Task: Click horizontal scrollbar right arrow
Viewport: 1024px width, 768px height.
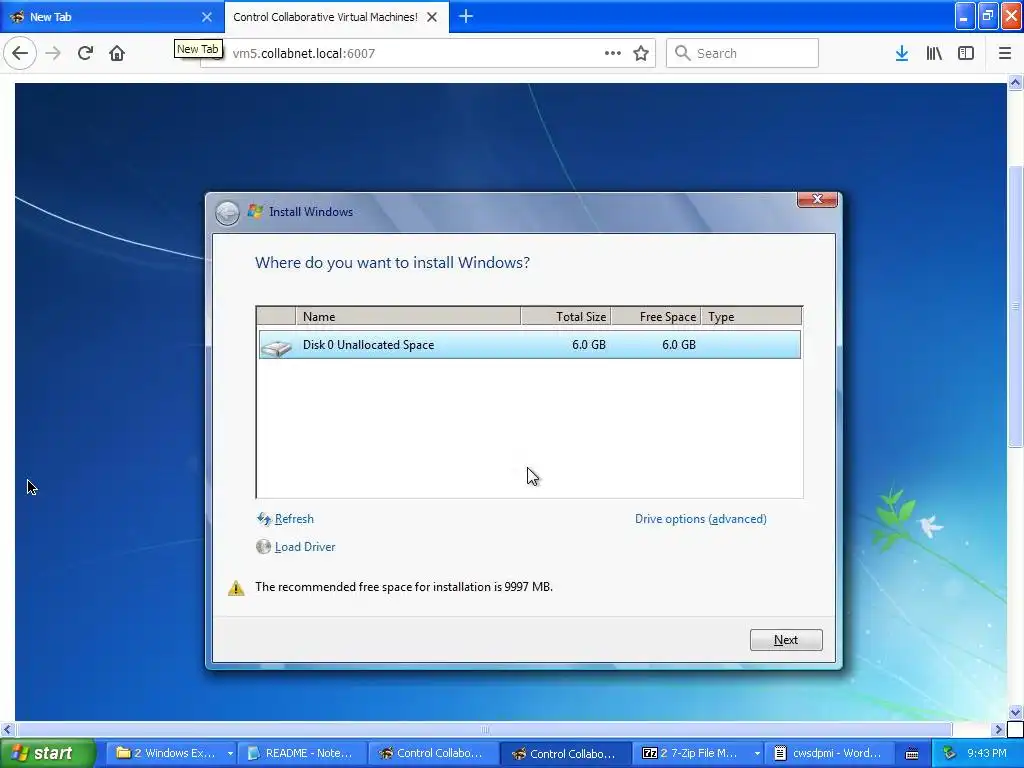Action: click(999, 729)
